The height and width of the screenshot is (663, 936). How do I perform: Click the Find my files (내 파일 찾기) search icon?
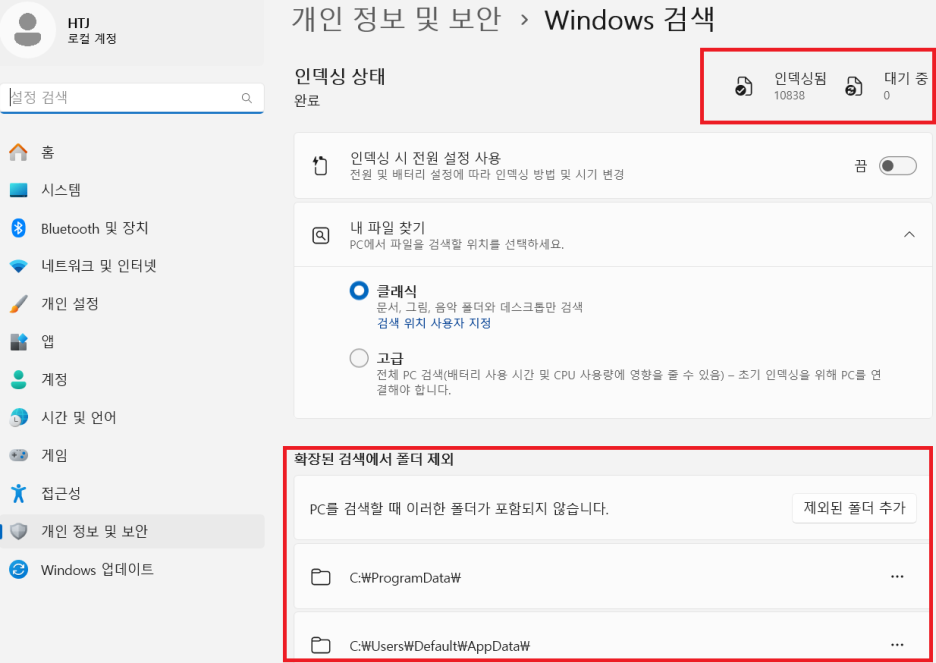click(321, 235)
